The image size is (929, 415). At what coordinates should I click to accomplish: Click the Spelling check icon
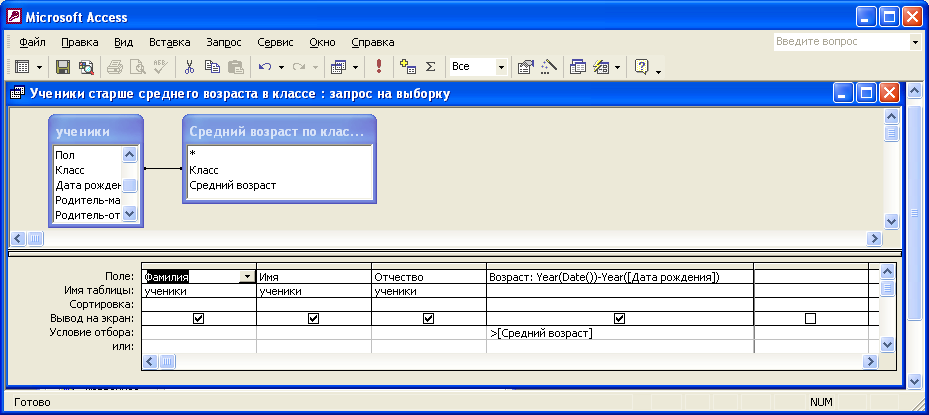click(x=161, y=67)
